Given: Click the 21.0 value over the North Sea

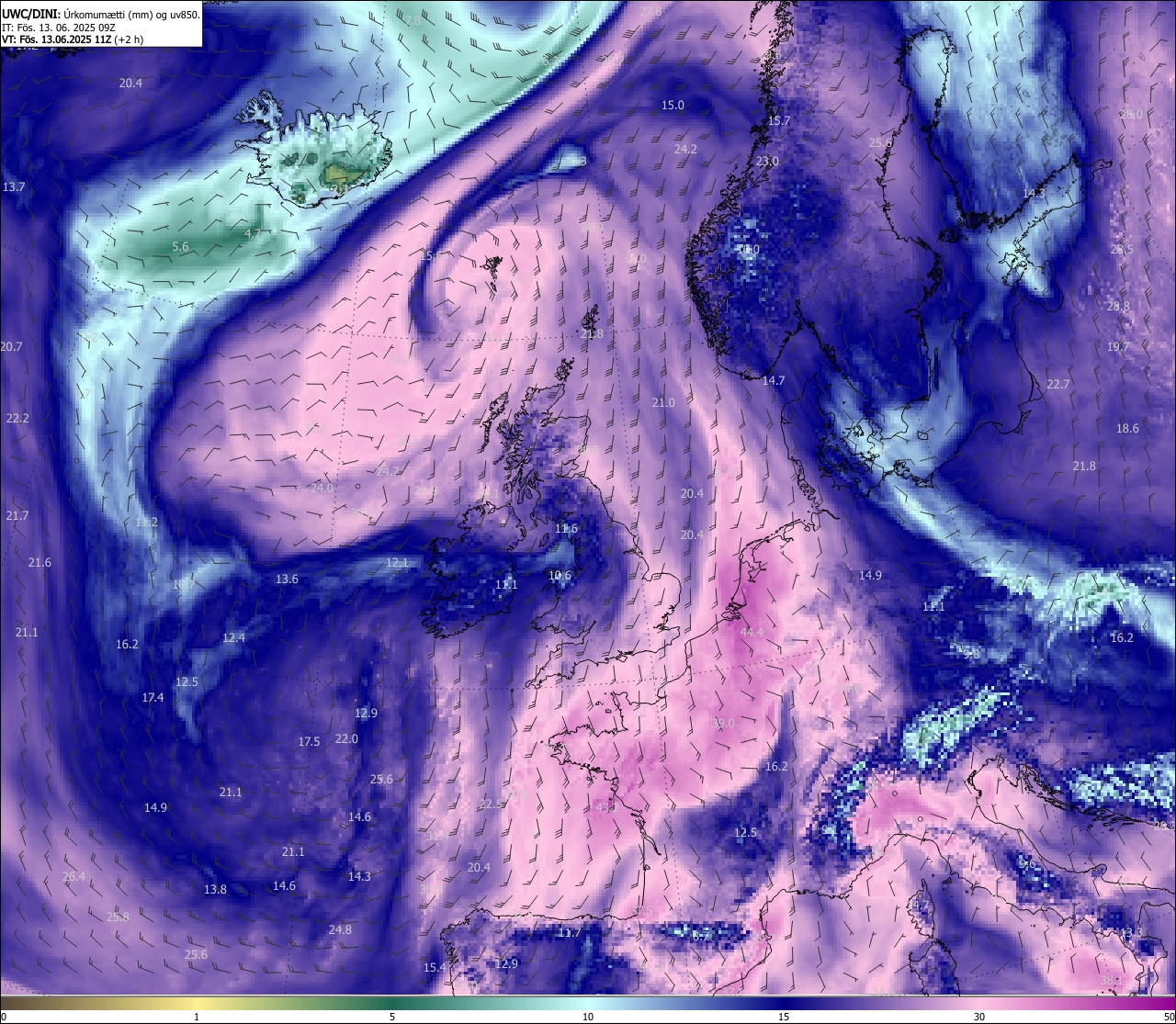Looking at the screenshot, I should click(x=663, y=402).
